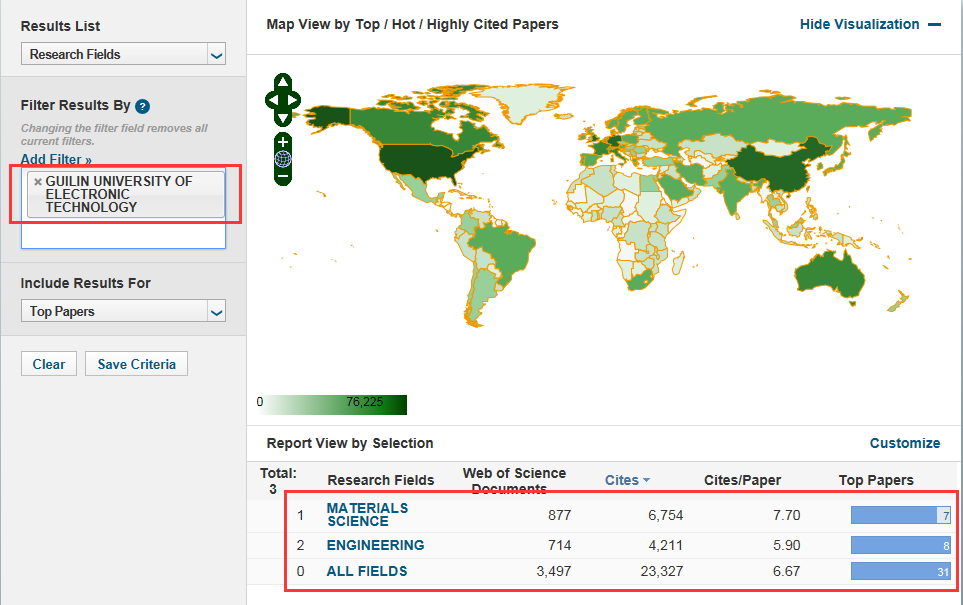963x605 pixels.
Task: Click the Add Filter link
Action: (56, 159)
